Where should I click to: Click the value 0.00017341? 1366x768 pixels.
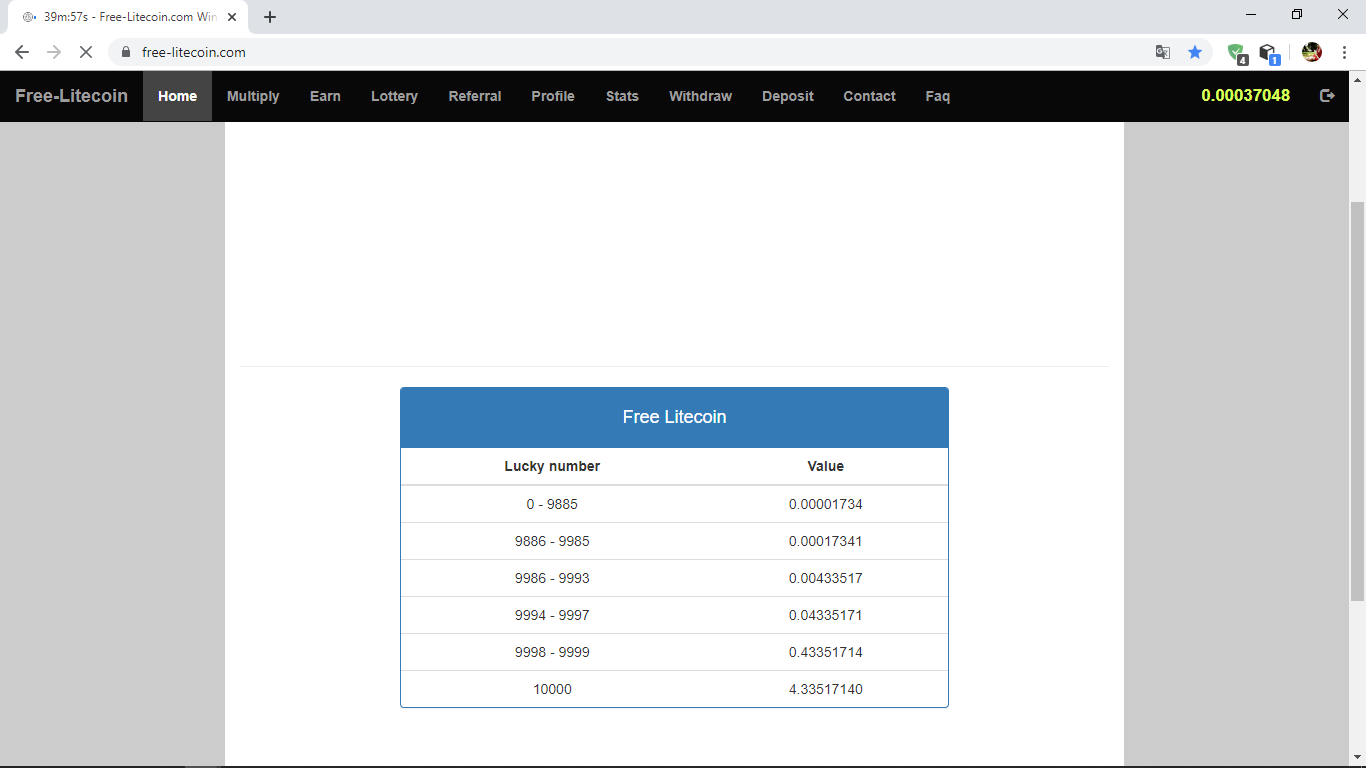coord(826,541)
